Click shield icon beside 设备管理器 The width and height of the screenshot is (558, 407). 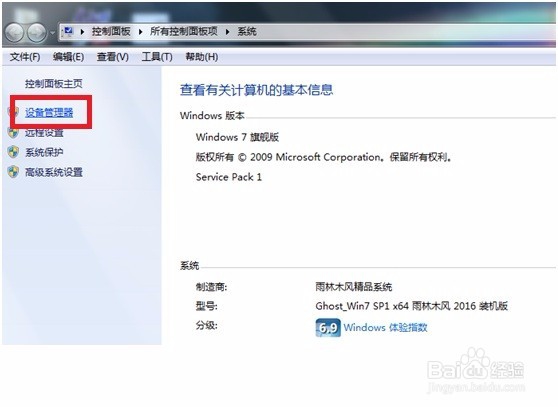[x=14, y=112]
